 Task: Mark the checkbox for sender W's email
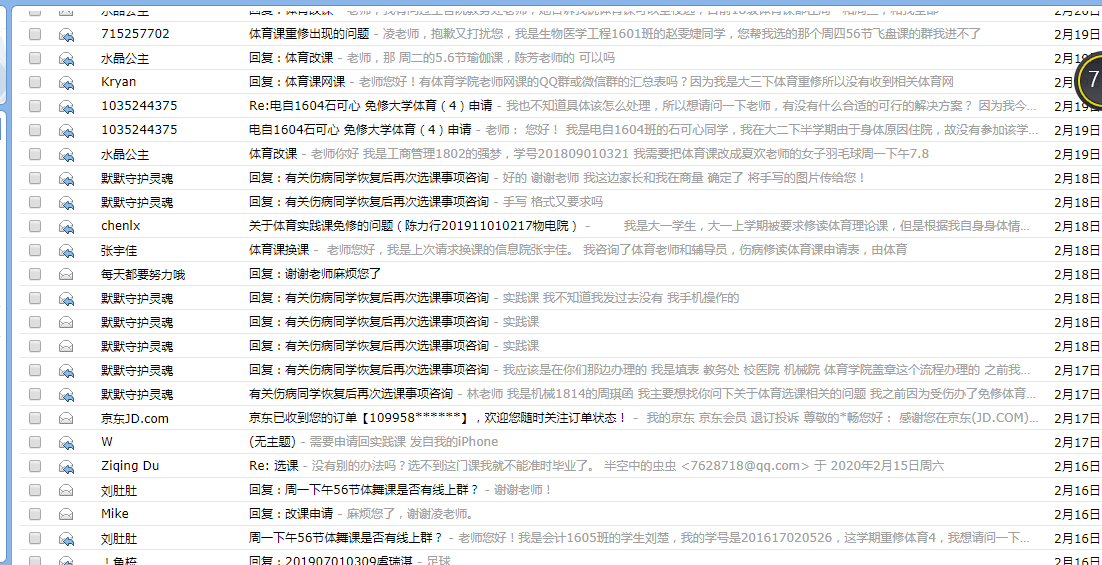pos(36,442)
